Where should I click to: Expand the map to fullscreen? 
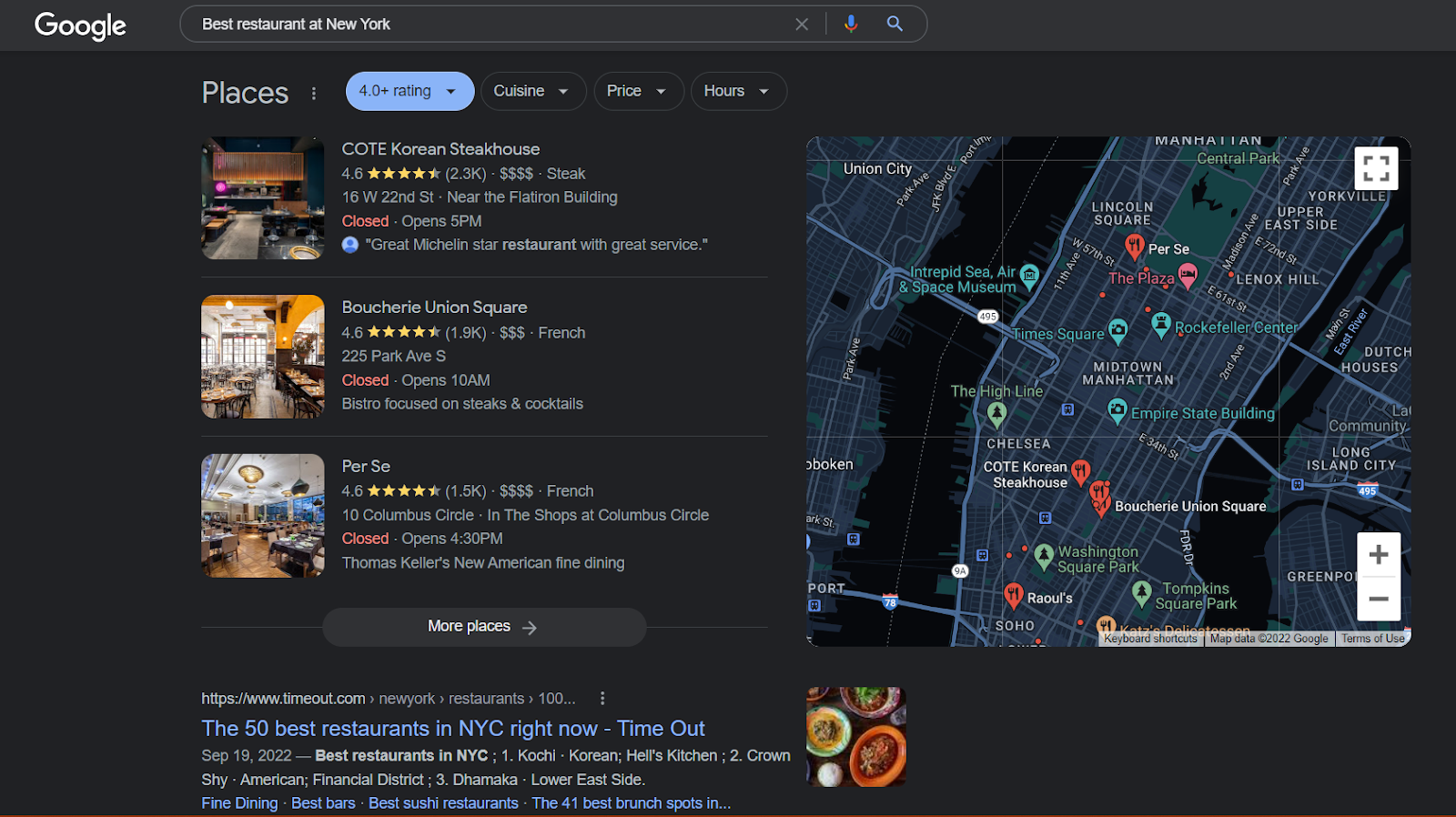(1376, 168)
